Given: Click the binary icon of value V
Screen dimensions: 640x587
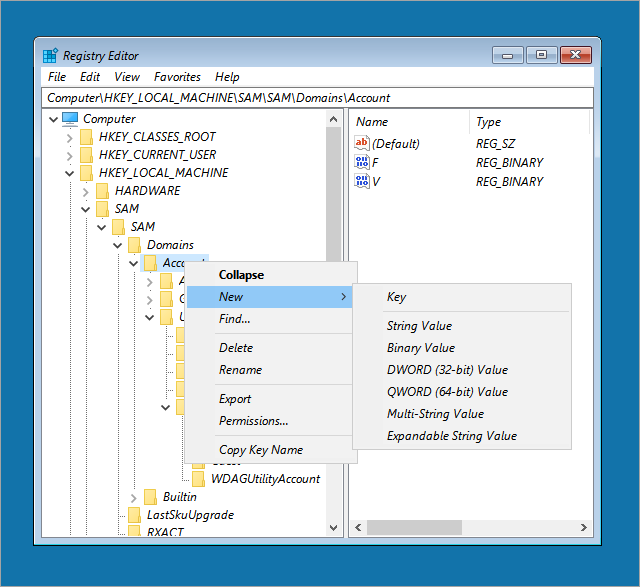Looking at the screenshot, I should pos(362,181).
